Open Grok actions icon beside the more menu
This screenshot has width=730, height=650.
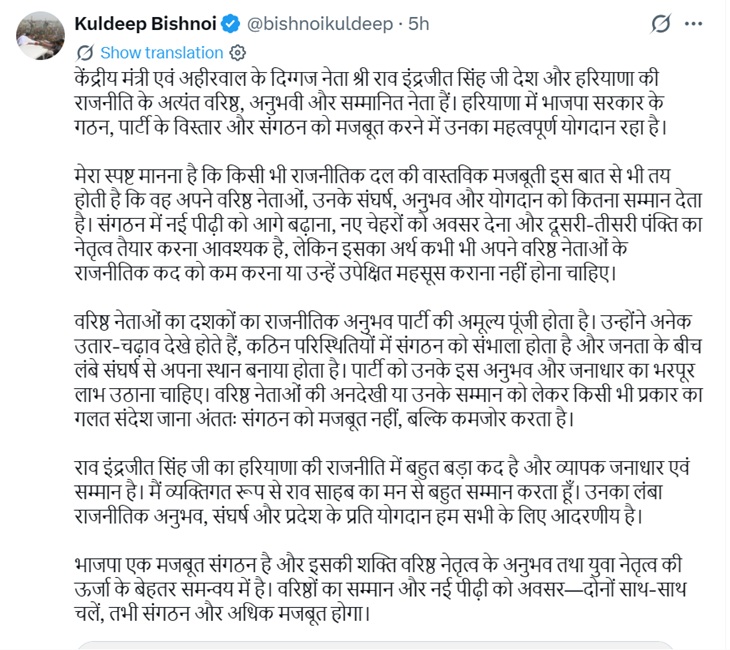(x=660, y=24)
